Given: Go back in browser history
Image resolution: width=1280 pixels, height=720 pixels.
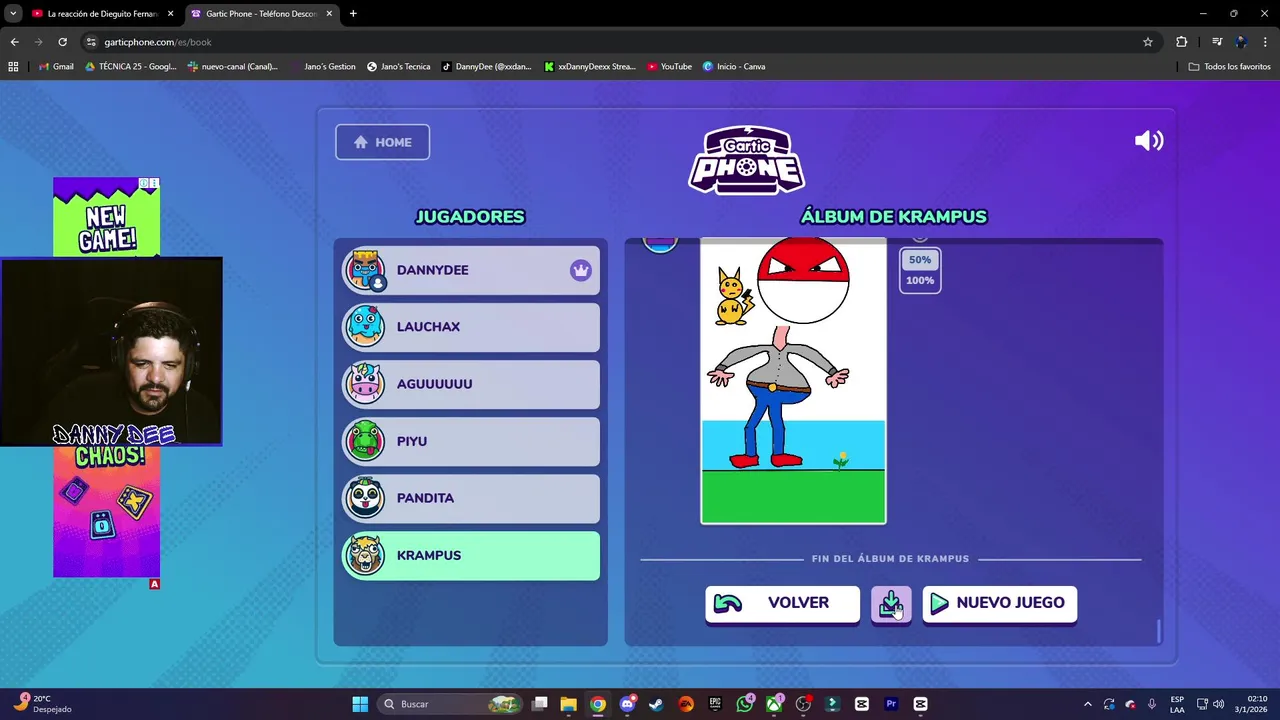Looking at the screenshot, I should pos(14,42).
